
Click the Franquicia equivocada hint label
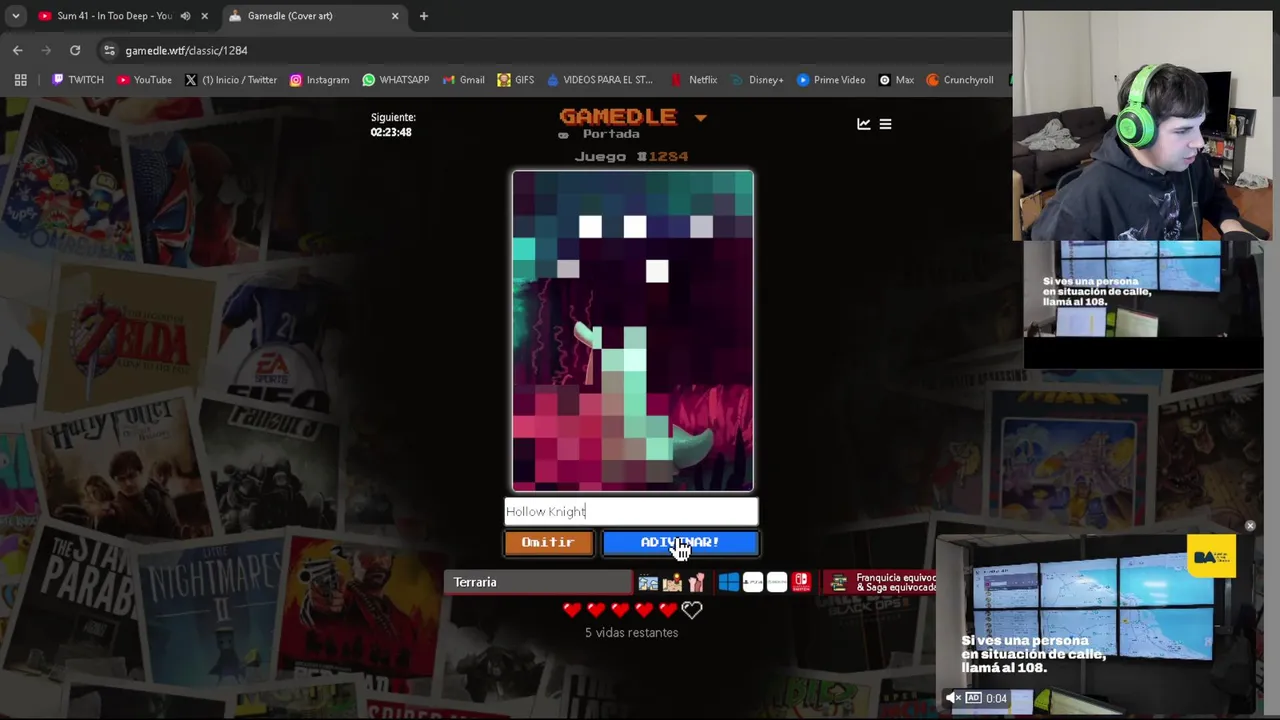[x=896, y=582]
